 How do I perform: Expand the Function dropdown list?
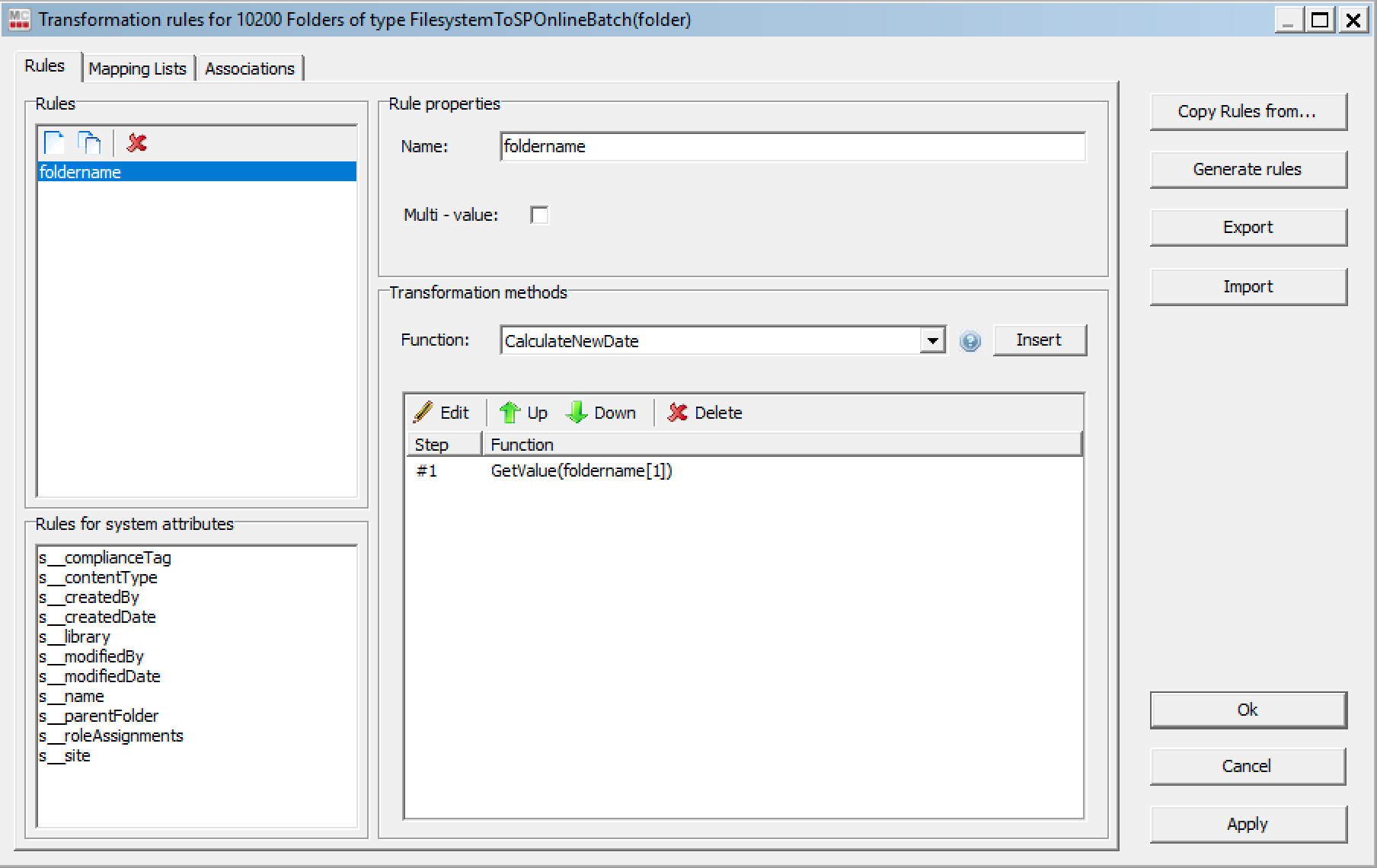932,340
